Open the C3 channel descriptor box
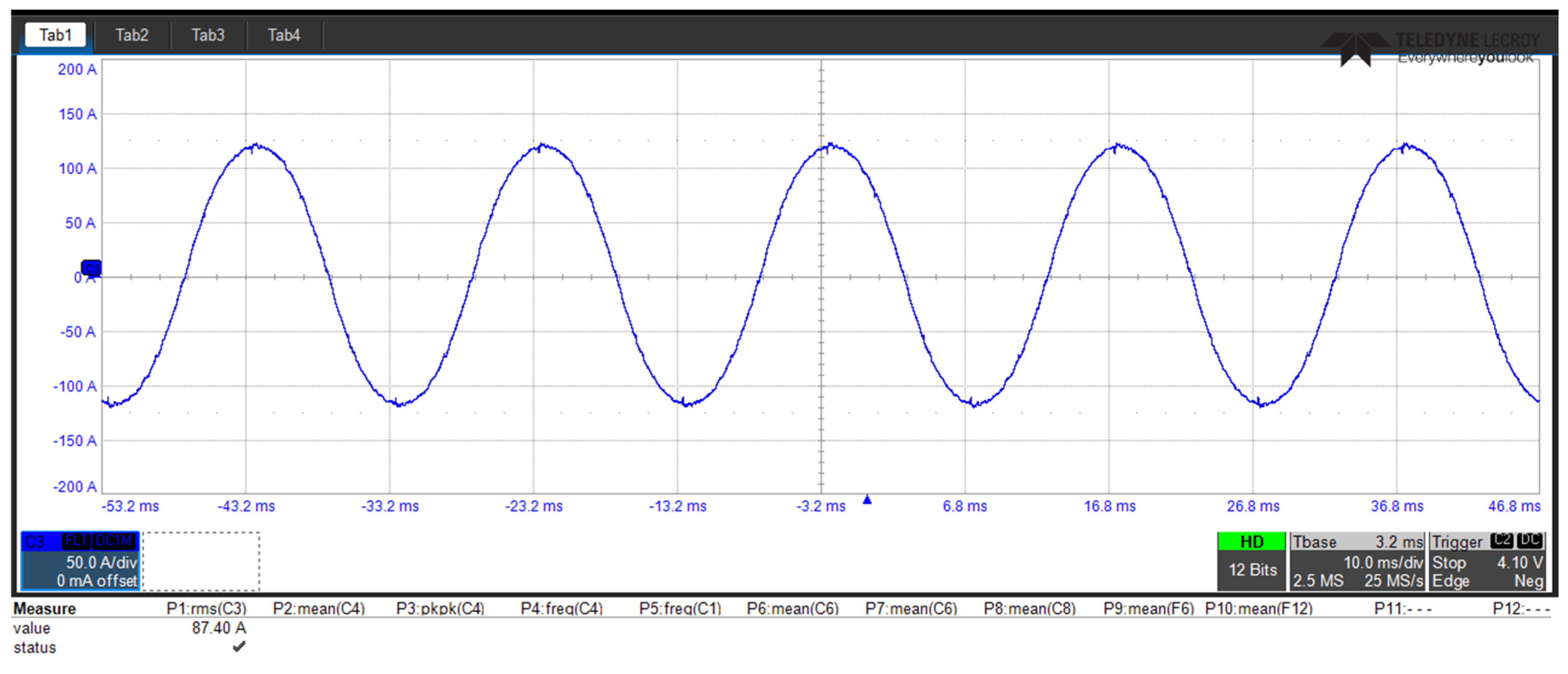The image size is (1568, 674). pos(80,561)
